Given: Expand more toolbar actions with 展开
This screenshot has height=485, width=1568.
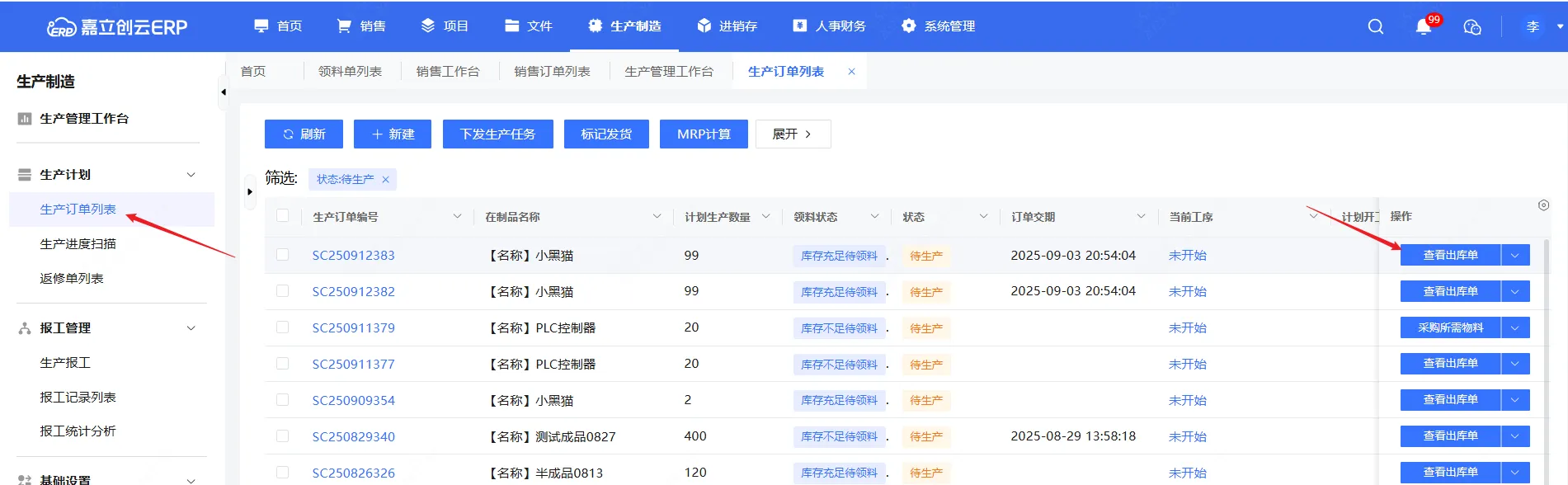Looking at the screenshot, I should point(792,134).
